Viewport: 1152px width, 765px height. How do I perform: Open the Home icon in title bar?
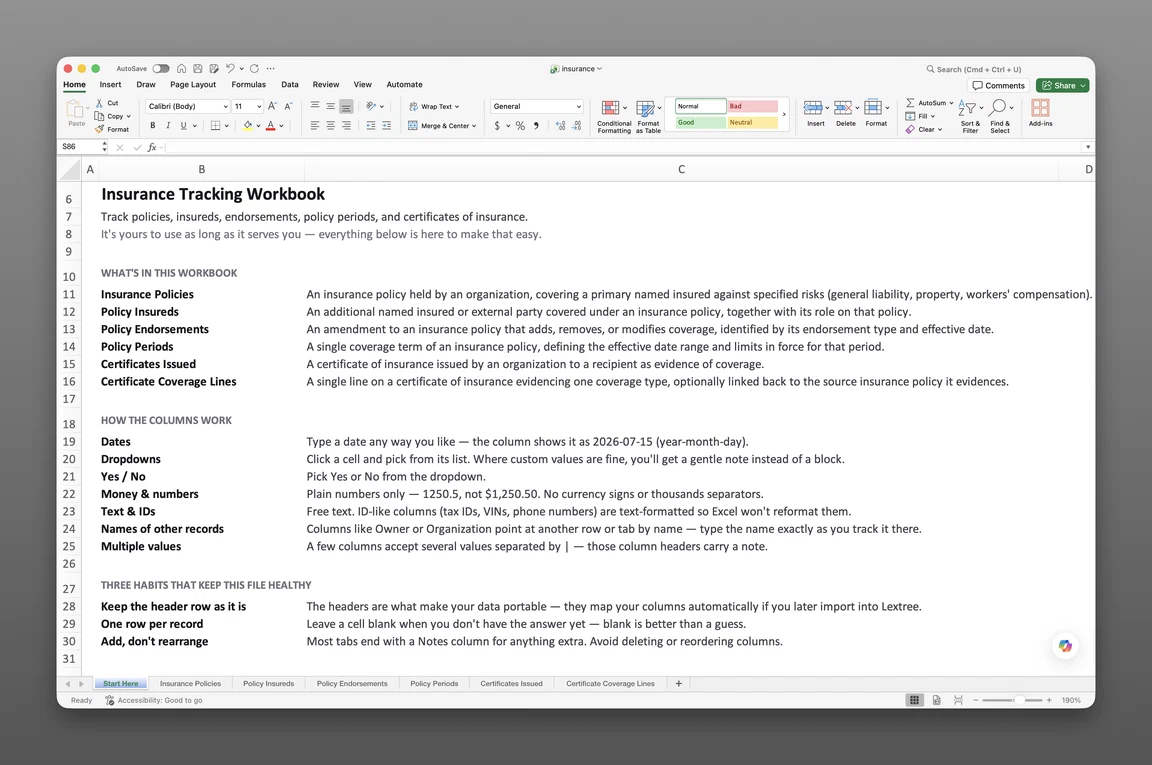(181, 68)
